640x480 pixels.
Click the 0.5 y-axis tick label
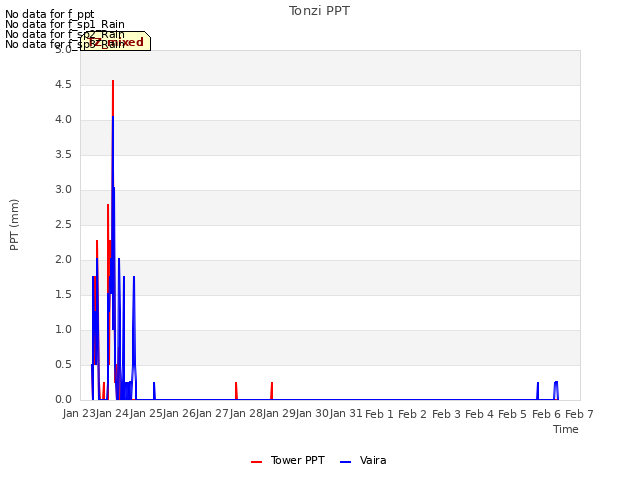[63, 365]
